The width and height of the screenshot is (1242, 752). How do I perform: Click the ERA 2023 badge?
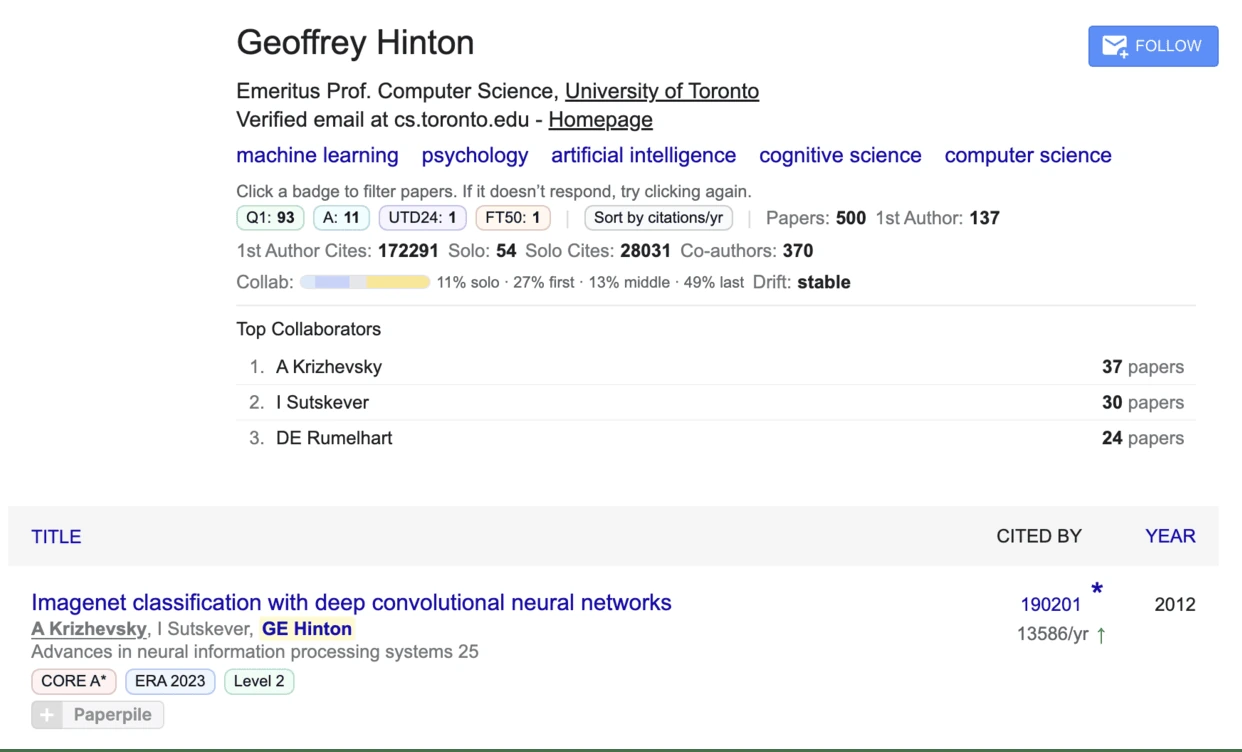pyautogui.click(x=170, y=681)
